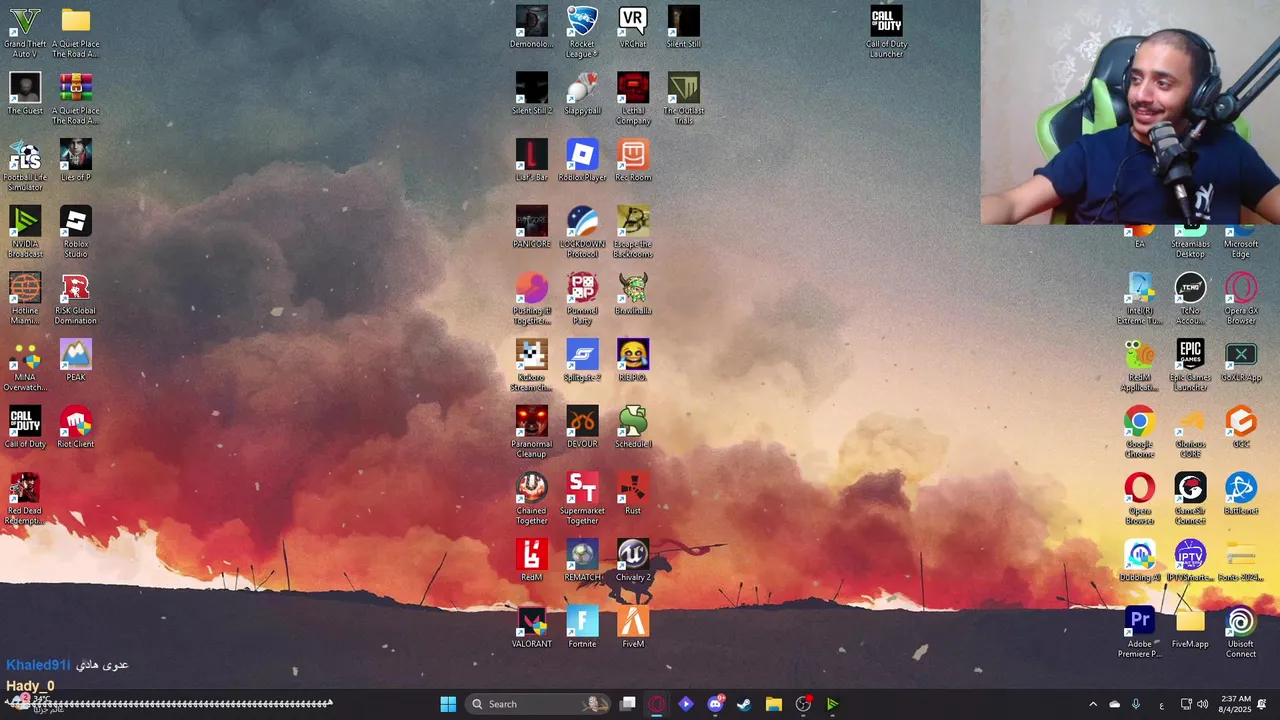Open Google Chrome desktop shortcut
Image resolution: width=1280 pixels, height=720 pixels.
(x=1140, y=432)
